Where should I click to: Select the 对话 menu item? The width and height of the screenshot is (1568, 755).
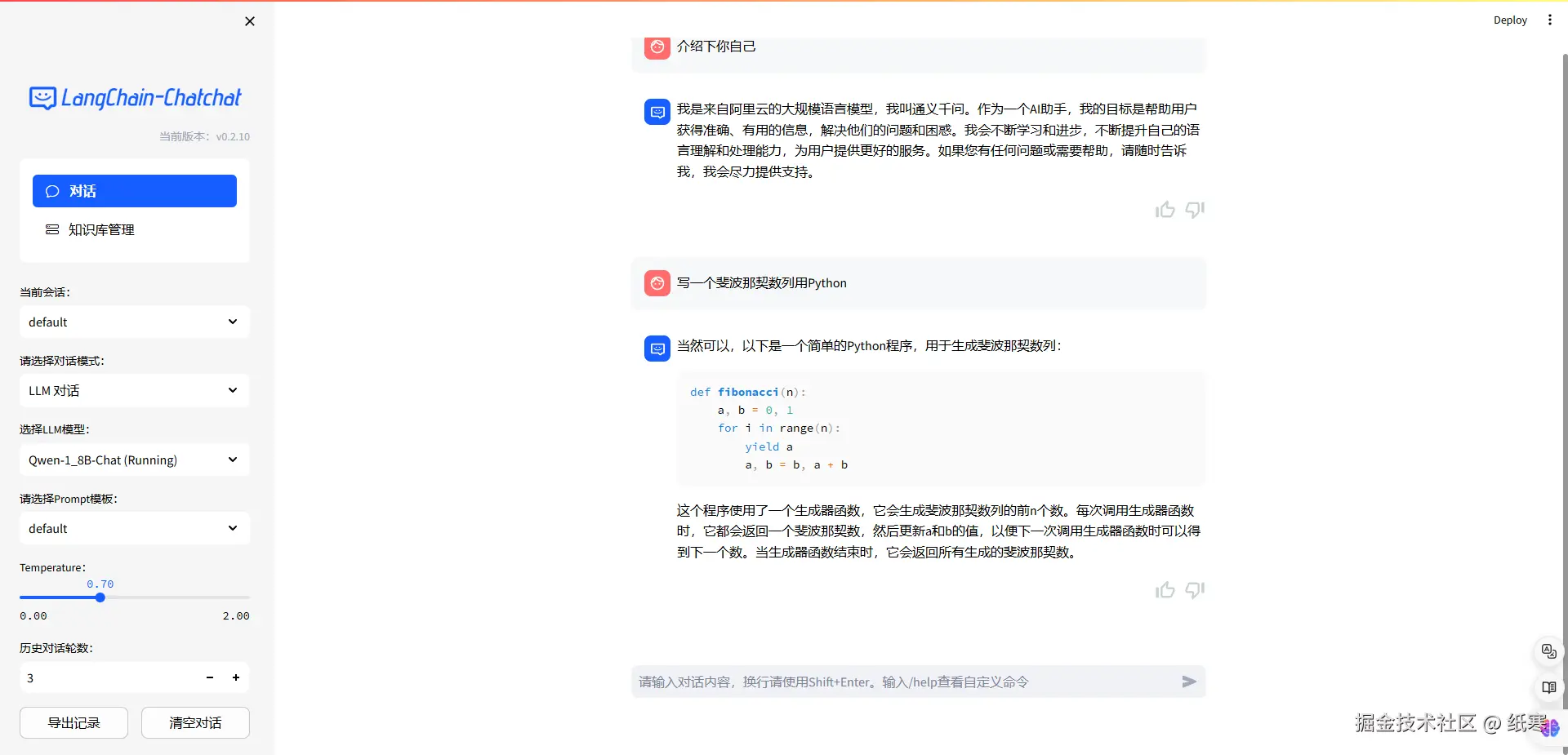click(135, 191)
